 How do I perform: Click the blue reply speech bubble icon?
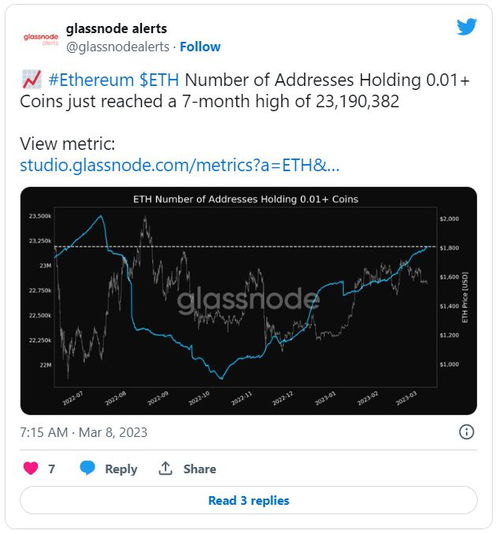coord(88,468)
